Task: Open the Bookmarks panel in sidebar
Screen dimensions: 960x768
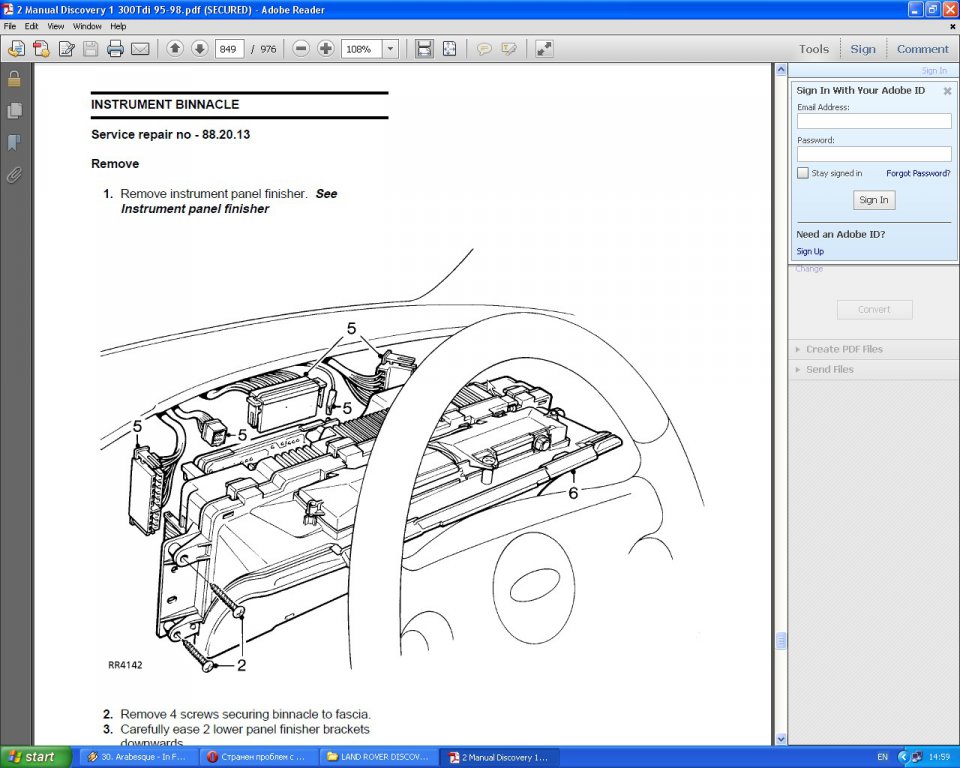Action: (14, 143)
